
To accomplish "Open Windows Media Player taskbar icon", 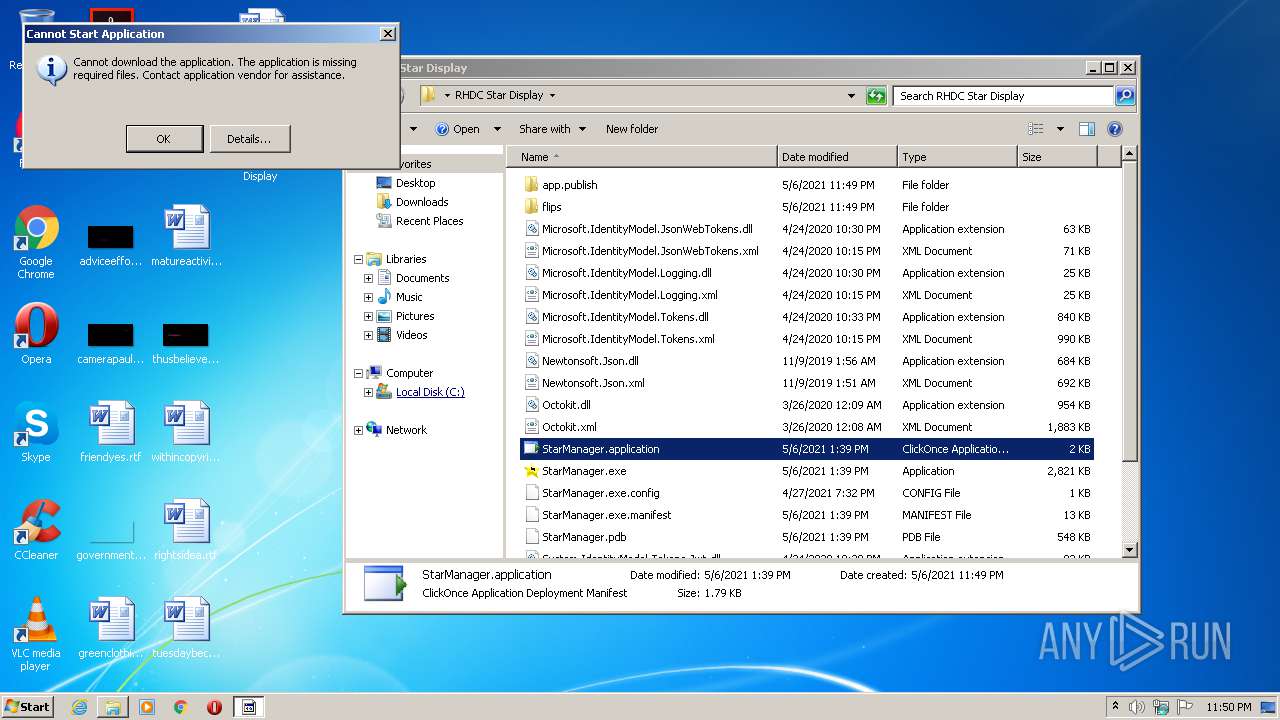I will point(147,707).
